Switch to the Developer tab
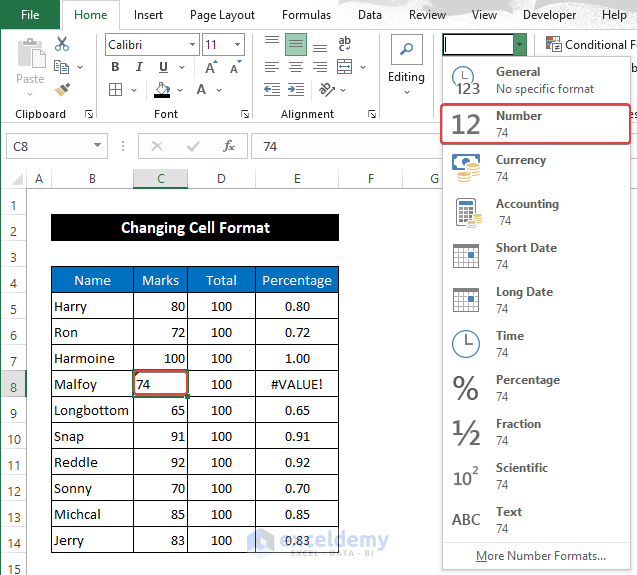 549,15
